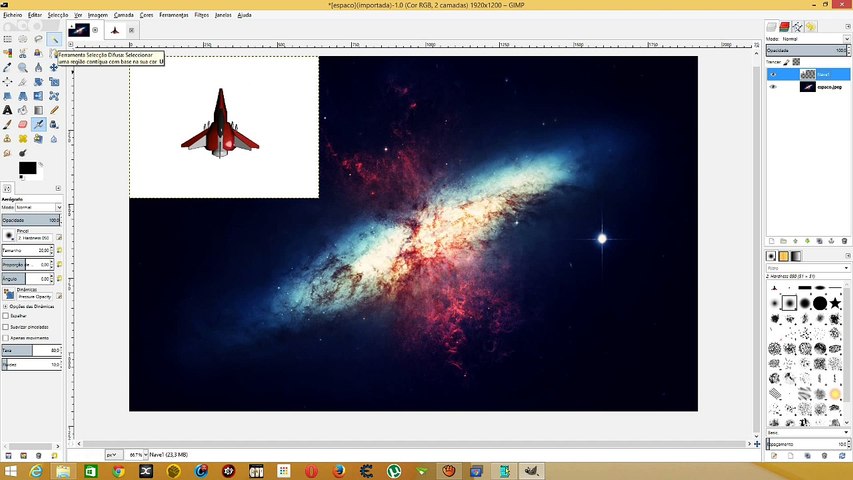Anchor the floating layer button
The height and width of the screenshot is (480, 853).
click(x=831, y=241)
